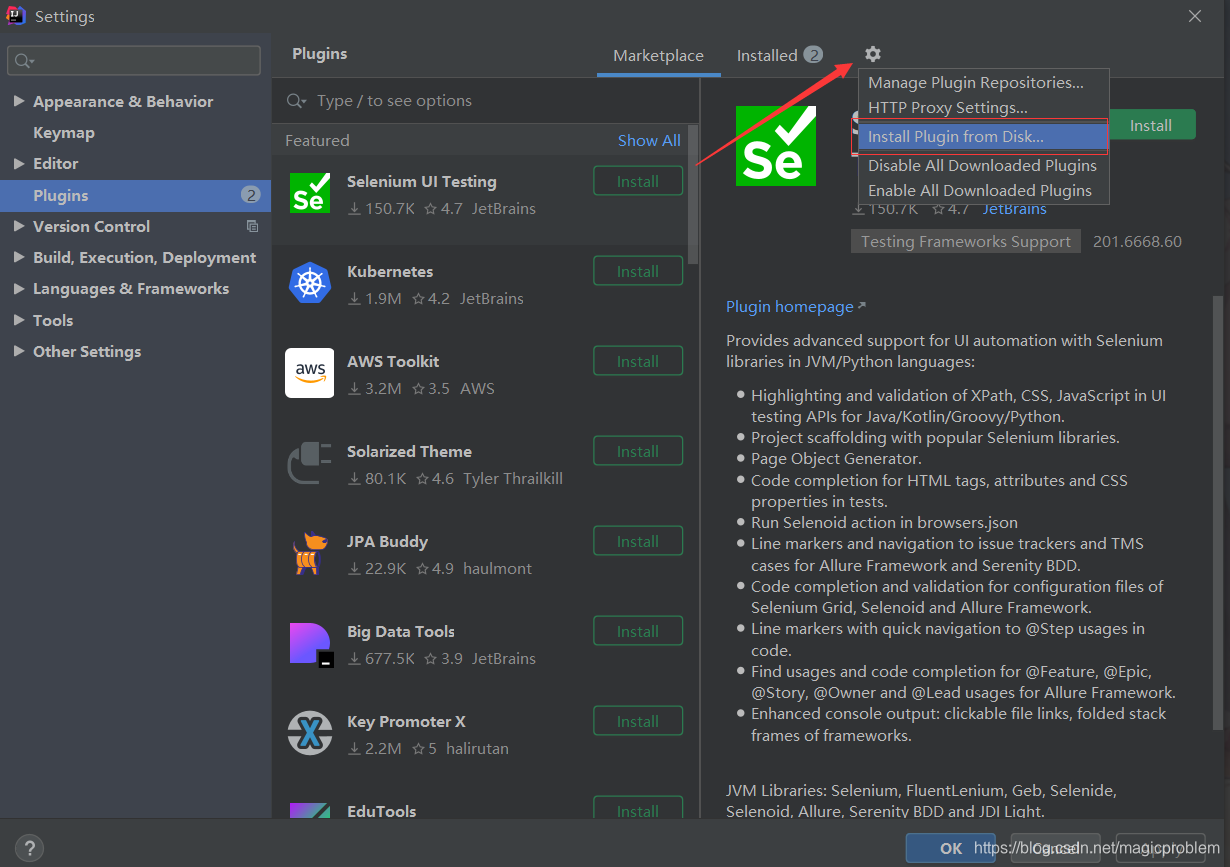Expand Version Control settings node

19,227
